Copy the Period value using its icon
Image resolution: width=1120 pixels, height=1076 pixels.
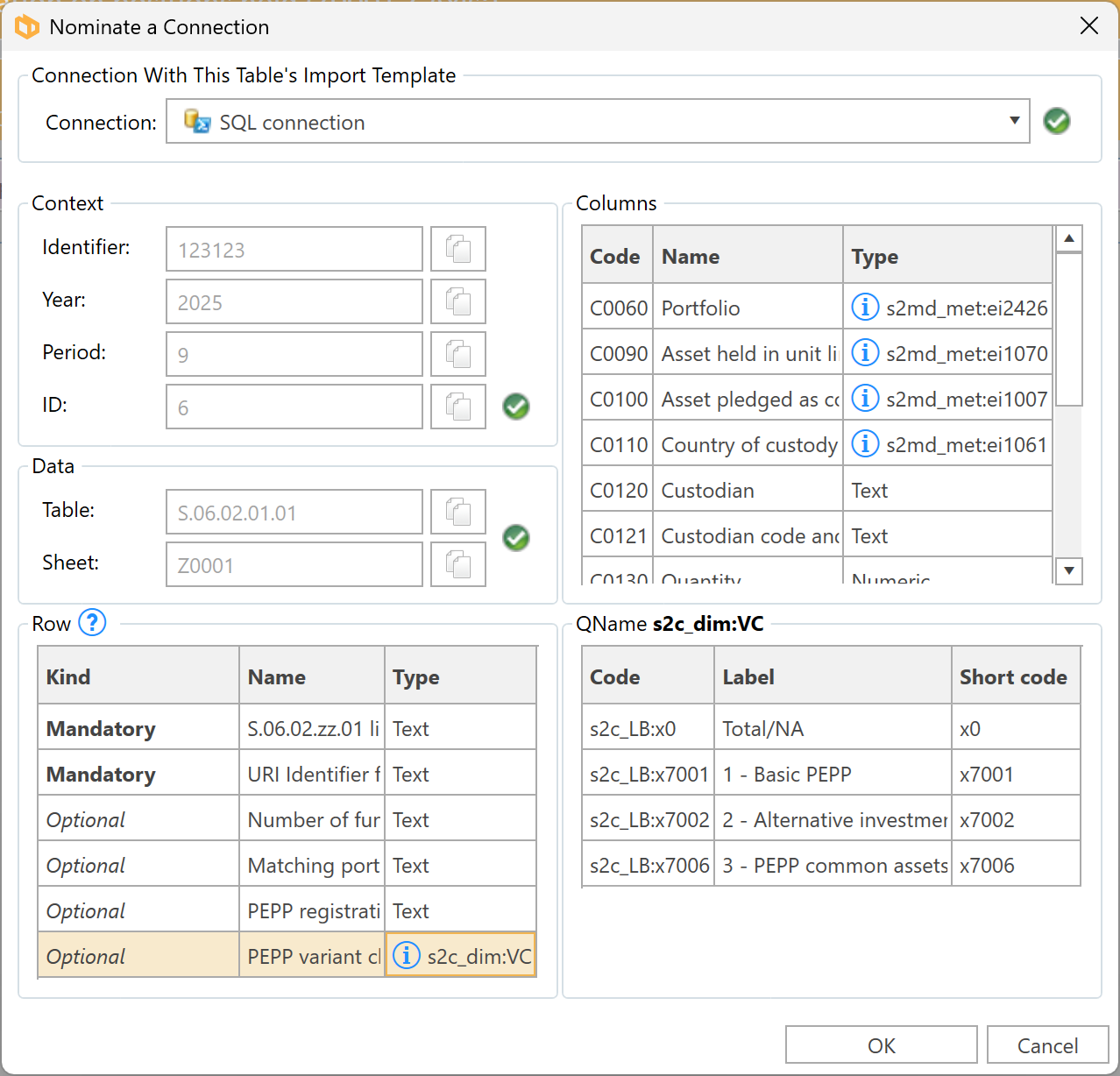[457, 355]
